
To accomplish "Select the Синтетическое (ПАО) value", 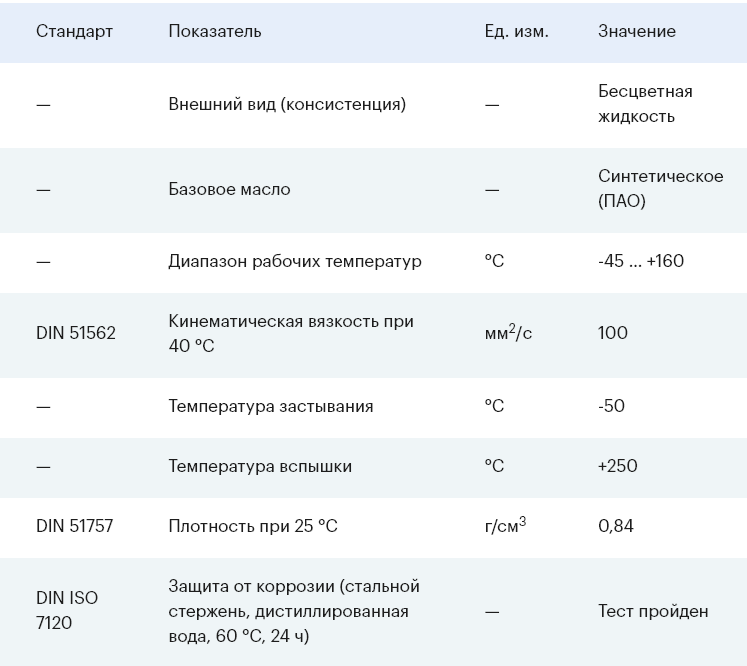I will 661,189.
